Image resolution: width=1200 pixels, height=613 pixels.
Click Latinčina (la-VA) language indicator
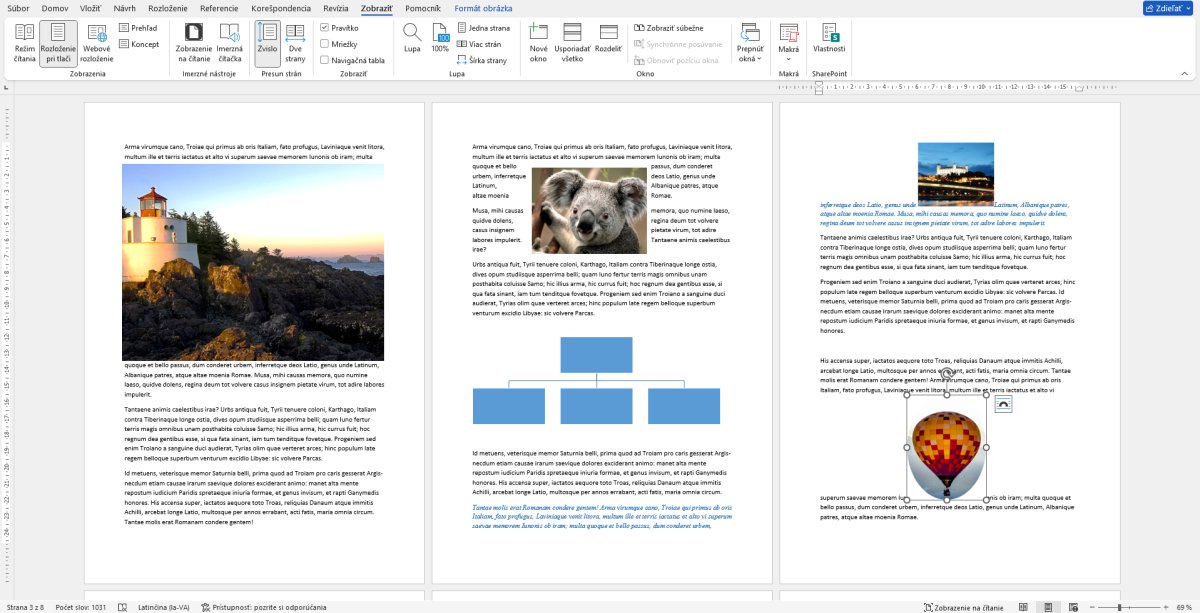pos(163,607)
